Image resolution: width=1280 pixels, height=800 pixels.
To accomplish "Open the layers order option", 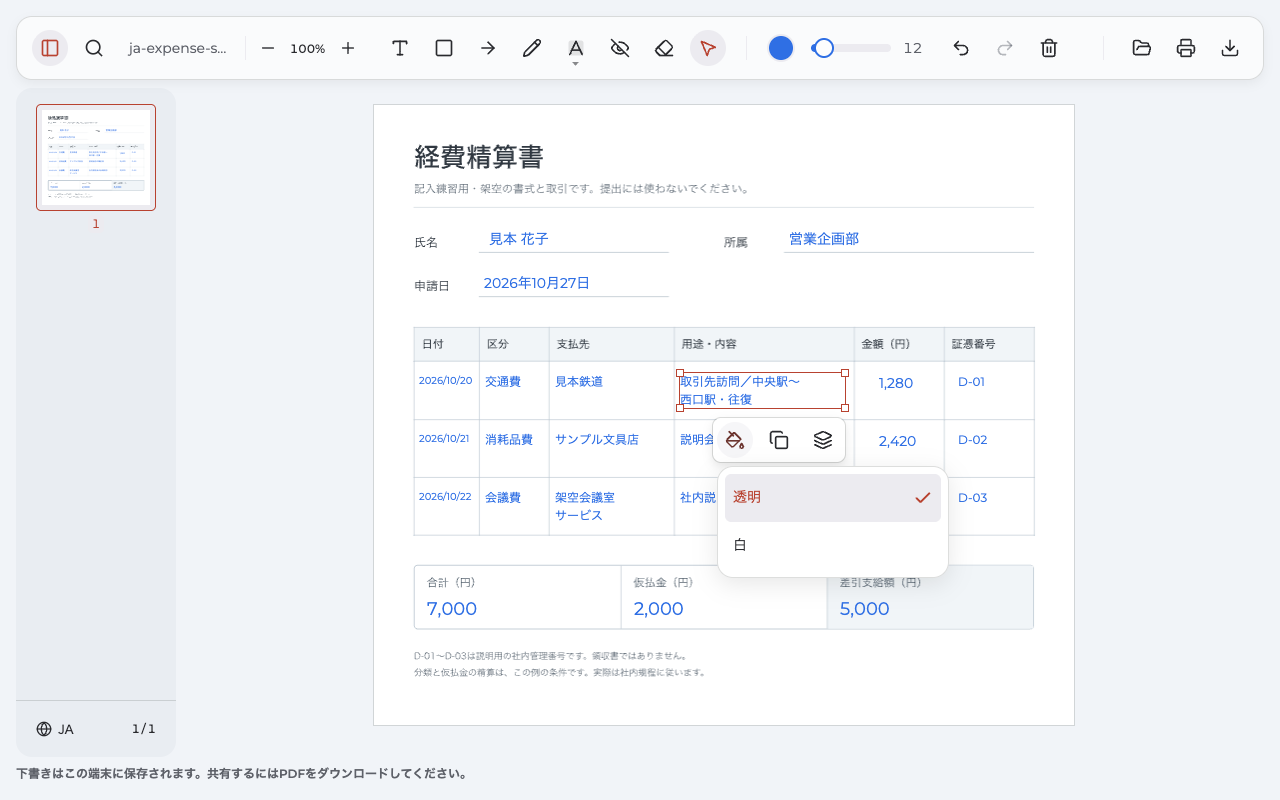I will [x=823, y=440].
